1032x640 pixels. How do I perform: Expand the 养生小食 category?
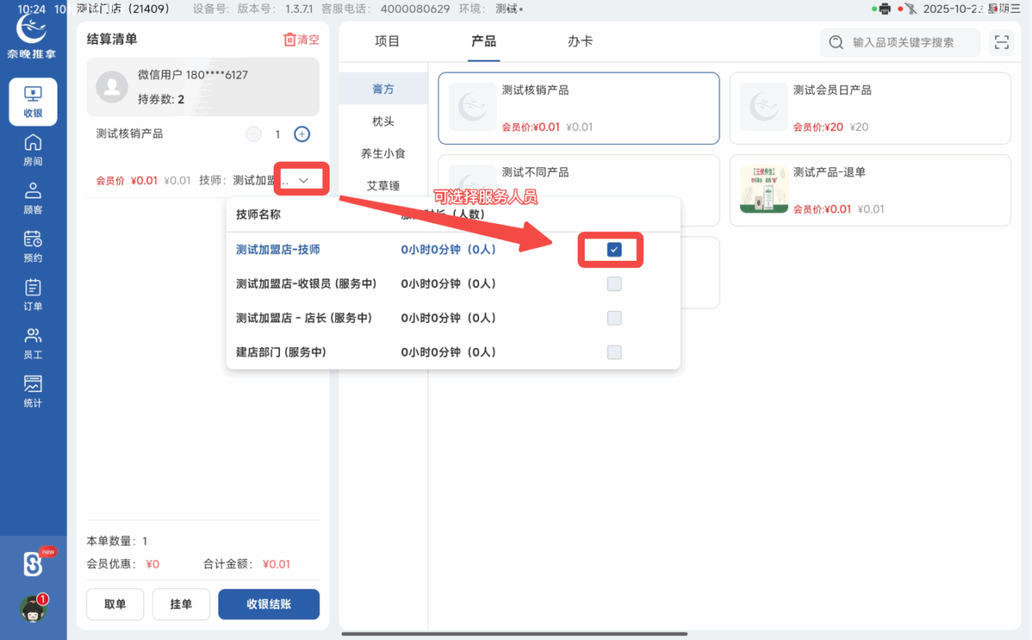click(383, 155)
